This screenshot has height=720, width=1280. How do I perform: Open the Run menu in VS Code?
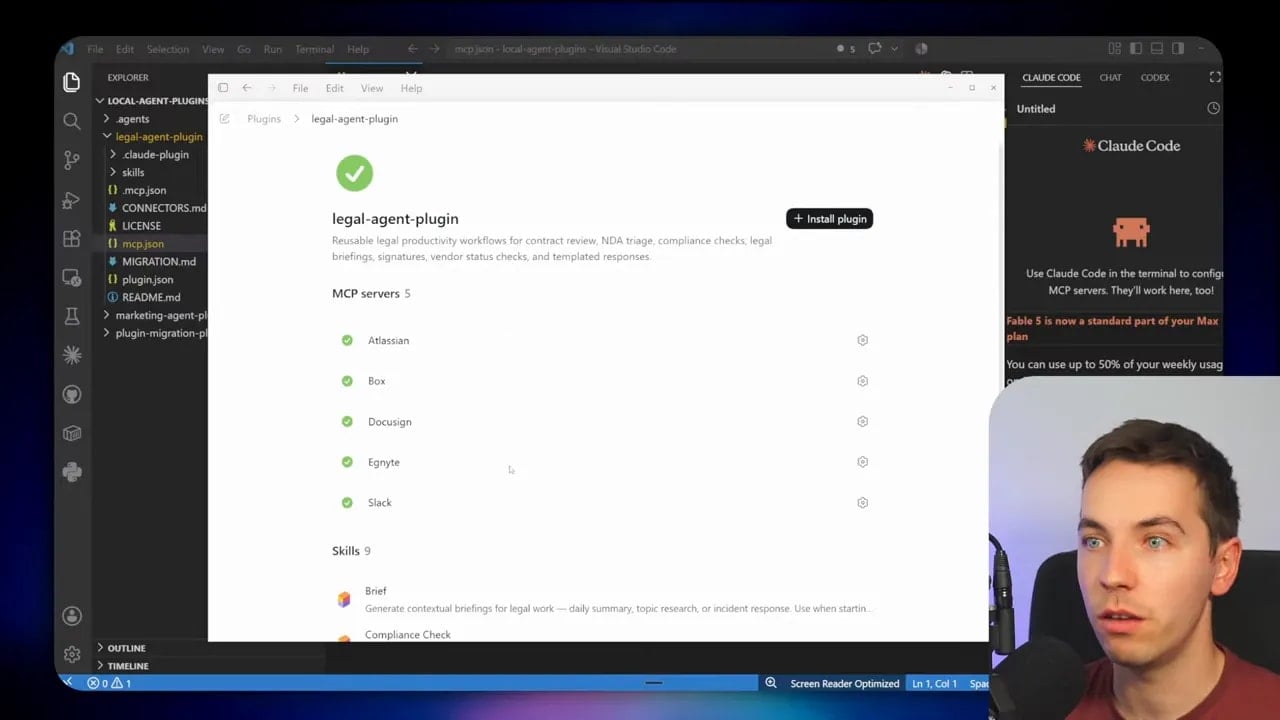[x=272, y=49]
